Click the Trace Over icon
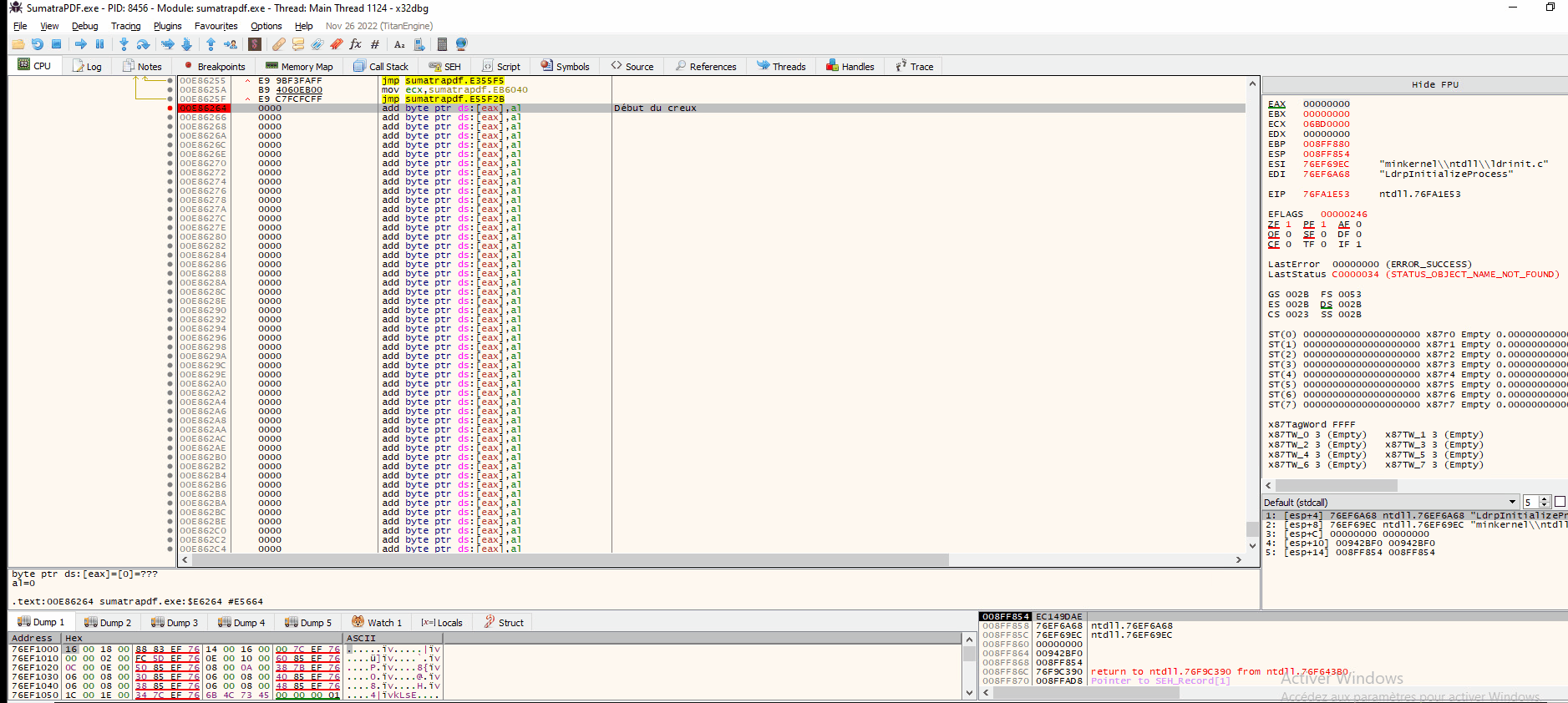1568x703 pixels. (186, 44)
